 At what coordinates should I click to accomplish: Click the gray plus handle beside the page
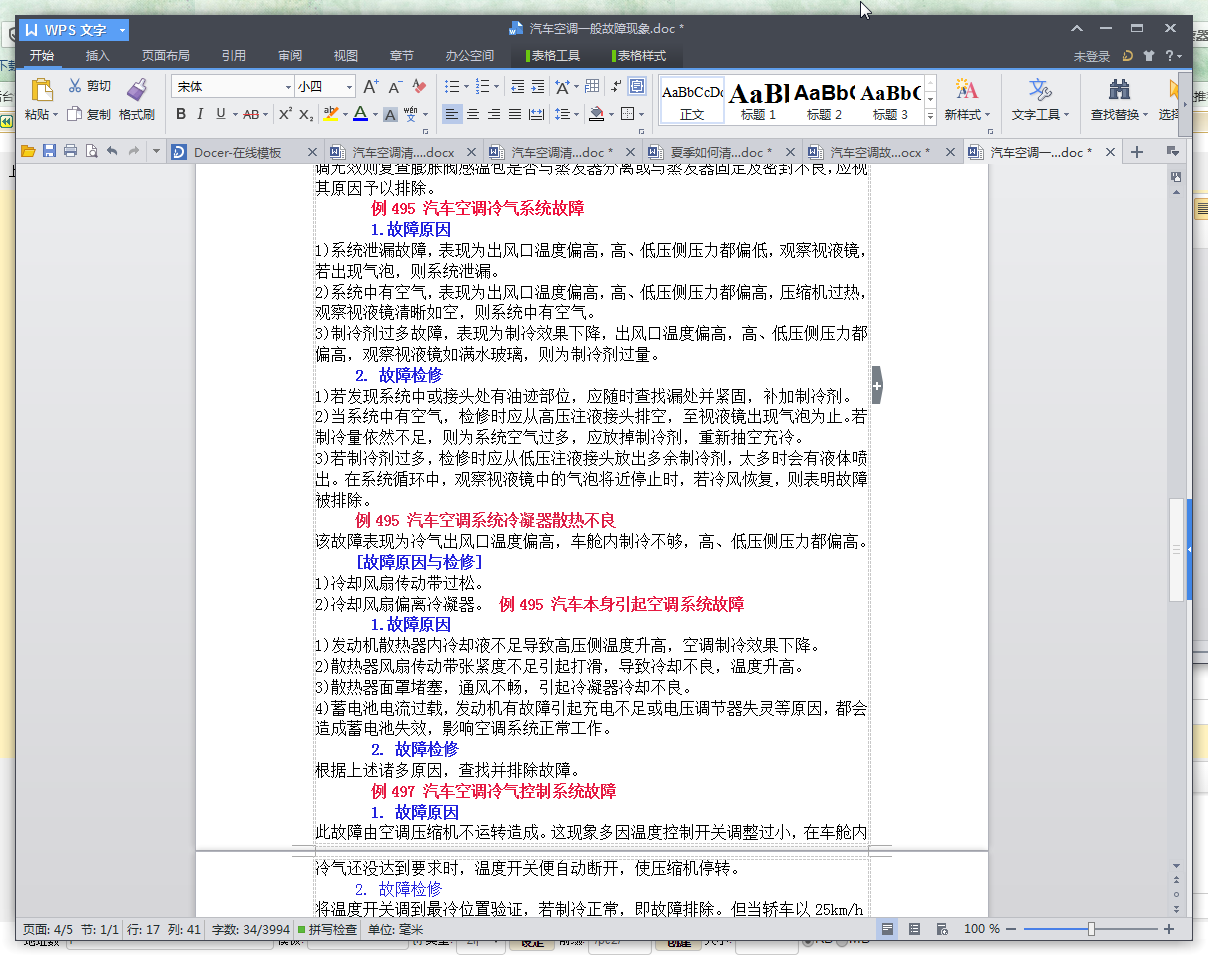tap(877, 385)
